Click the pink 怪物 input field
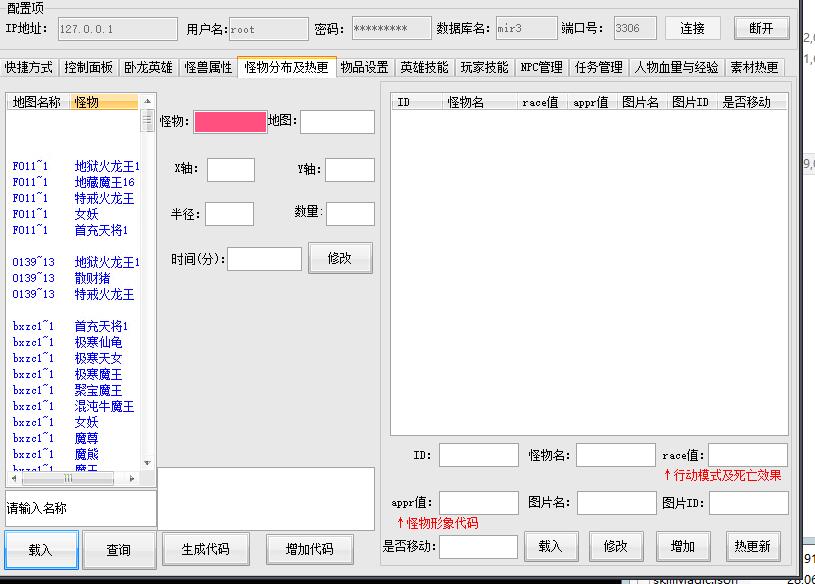Image resolution: width=815 pixels, height=584 pixels. click(230, 122)
